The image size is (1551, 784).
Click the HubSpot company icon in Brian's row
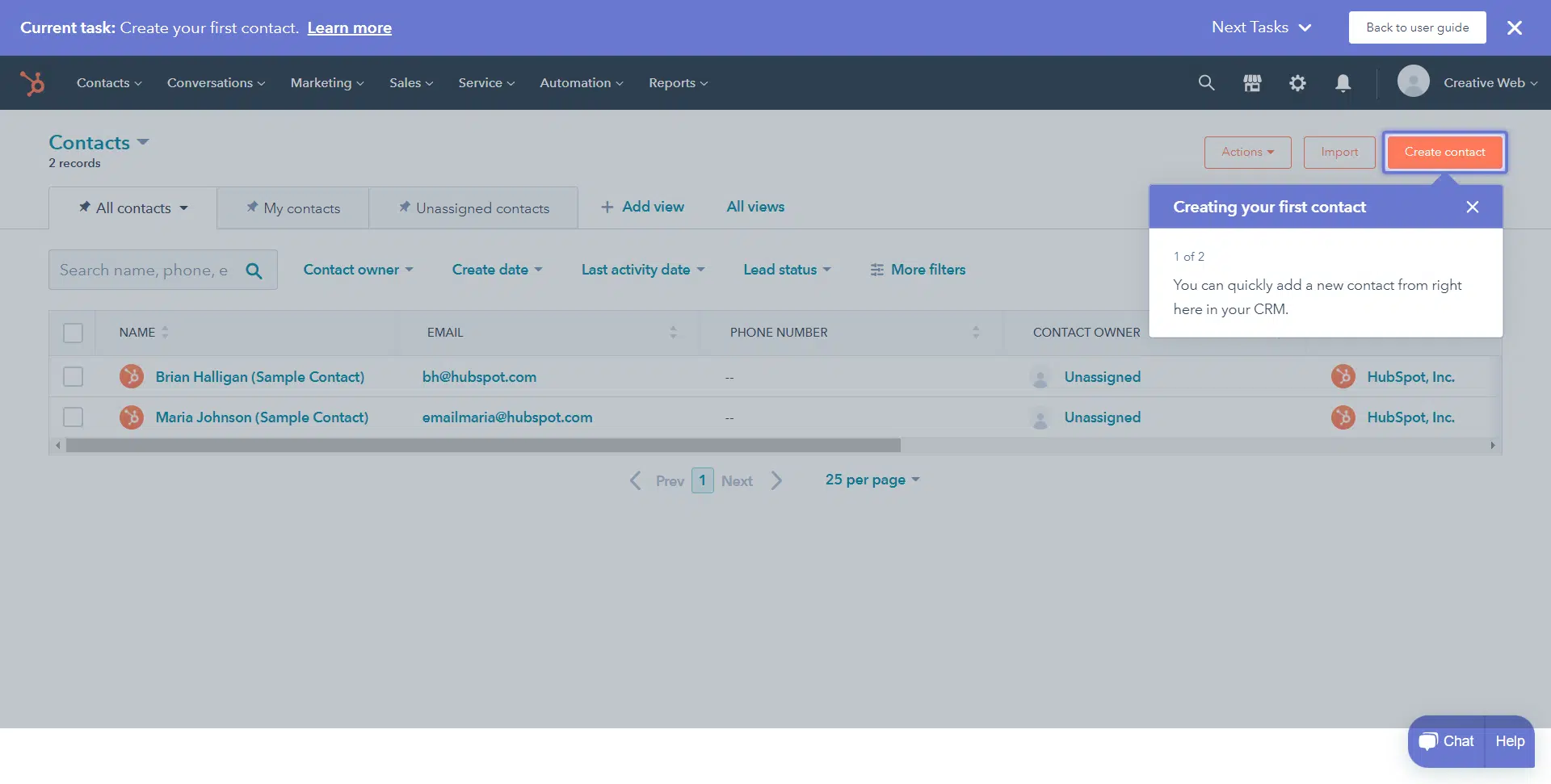coord(1343,376)
